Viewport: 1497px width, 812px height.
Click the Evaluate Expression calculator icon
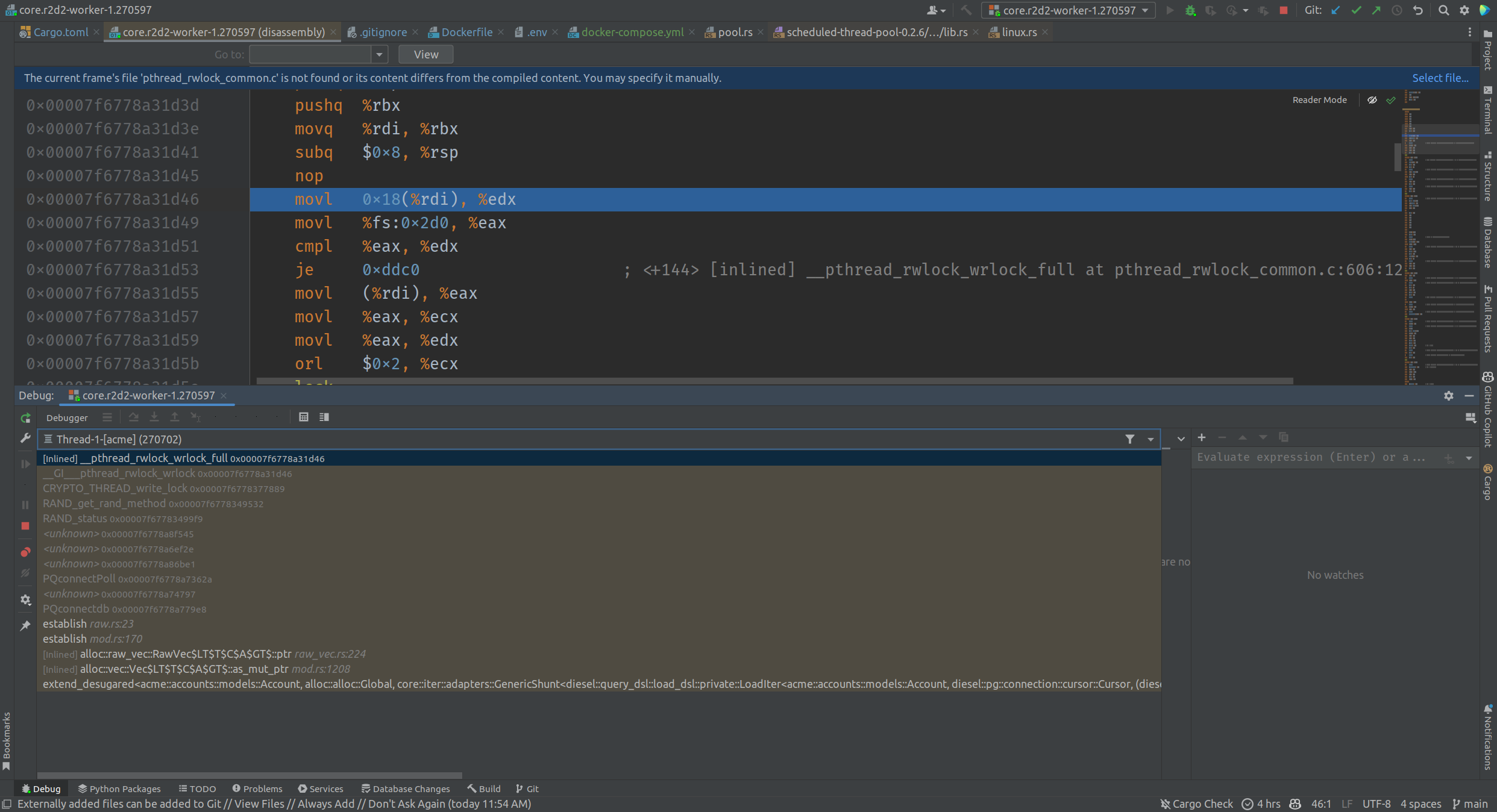pos(304,417)
